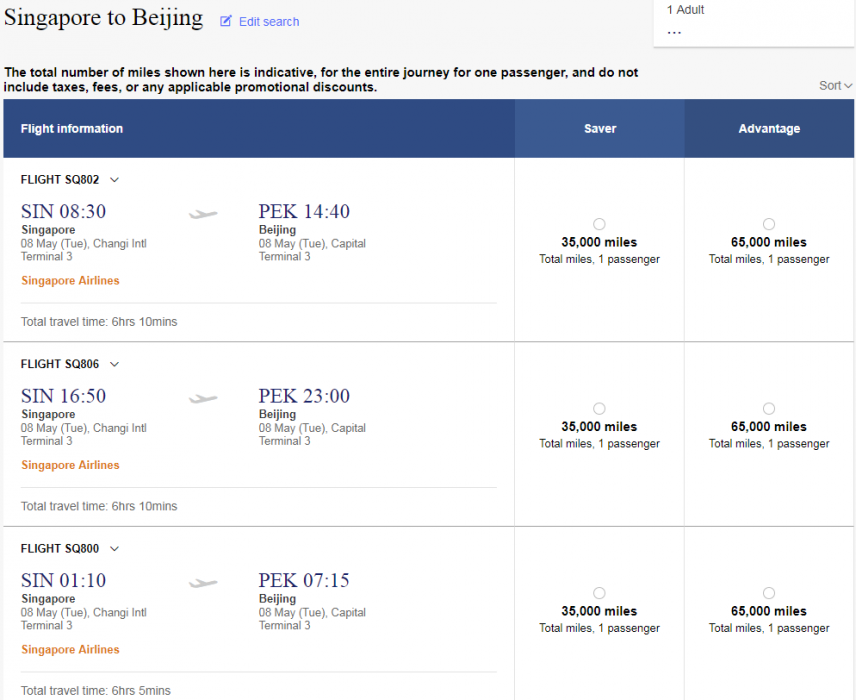Click the plane icon in flight SQ800 row
The width and height of the screenshot is (856, 700).
pos(203,583)
